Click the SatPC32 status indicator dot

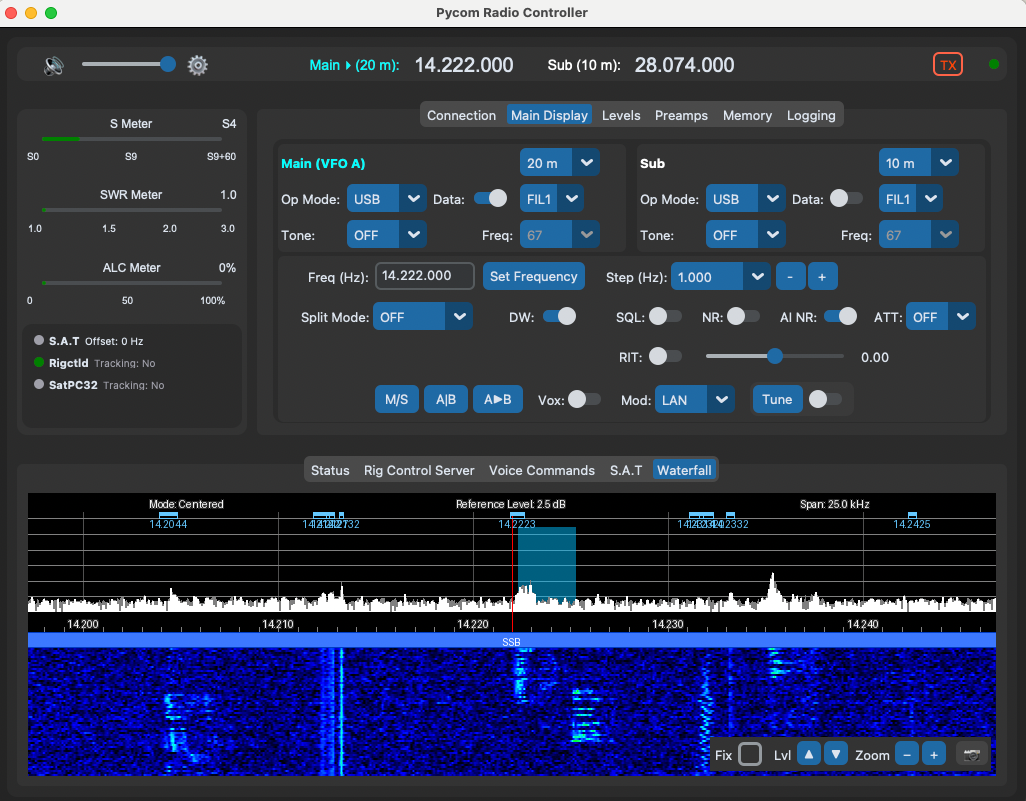pyautogui.click(x=39, y=385)
